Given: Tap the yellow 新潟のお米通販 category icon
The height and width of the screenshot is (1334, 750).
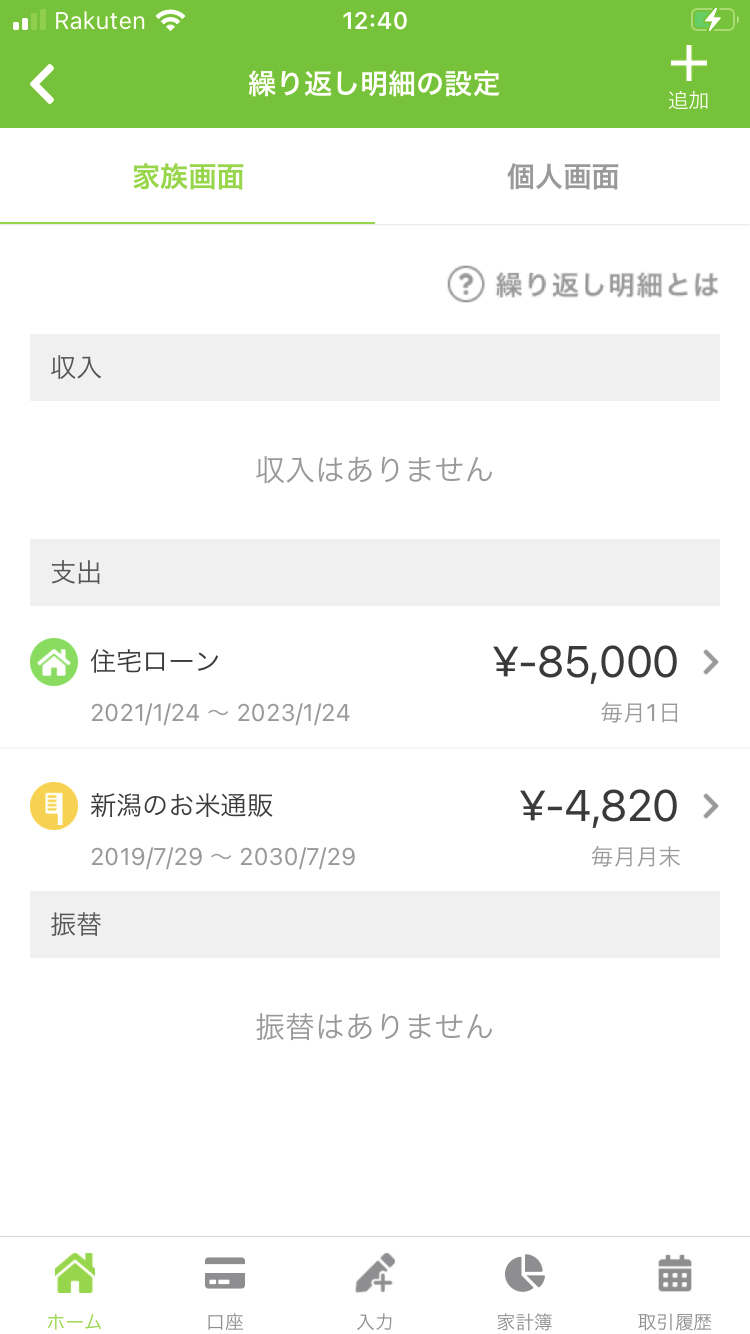Looking at the screenshot, I should pyautogui.click(x=54, y=806).
